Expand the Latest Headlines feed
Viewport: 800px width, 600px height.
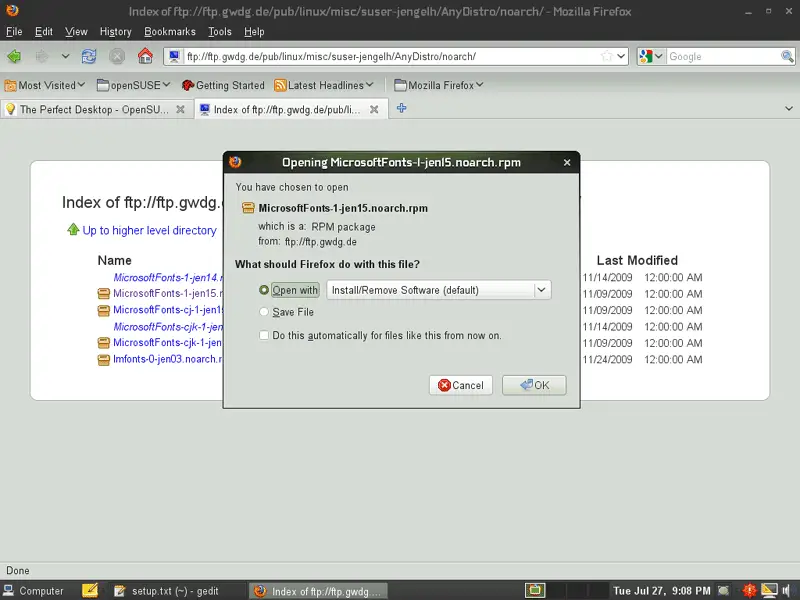tap(323, 85)
